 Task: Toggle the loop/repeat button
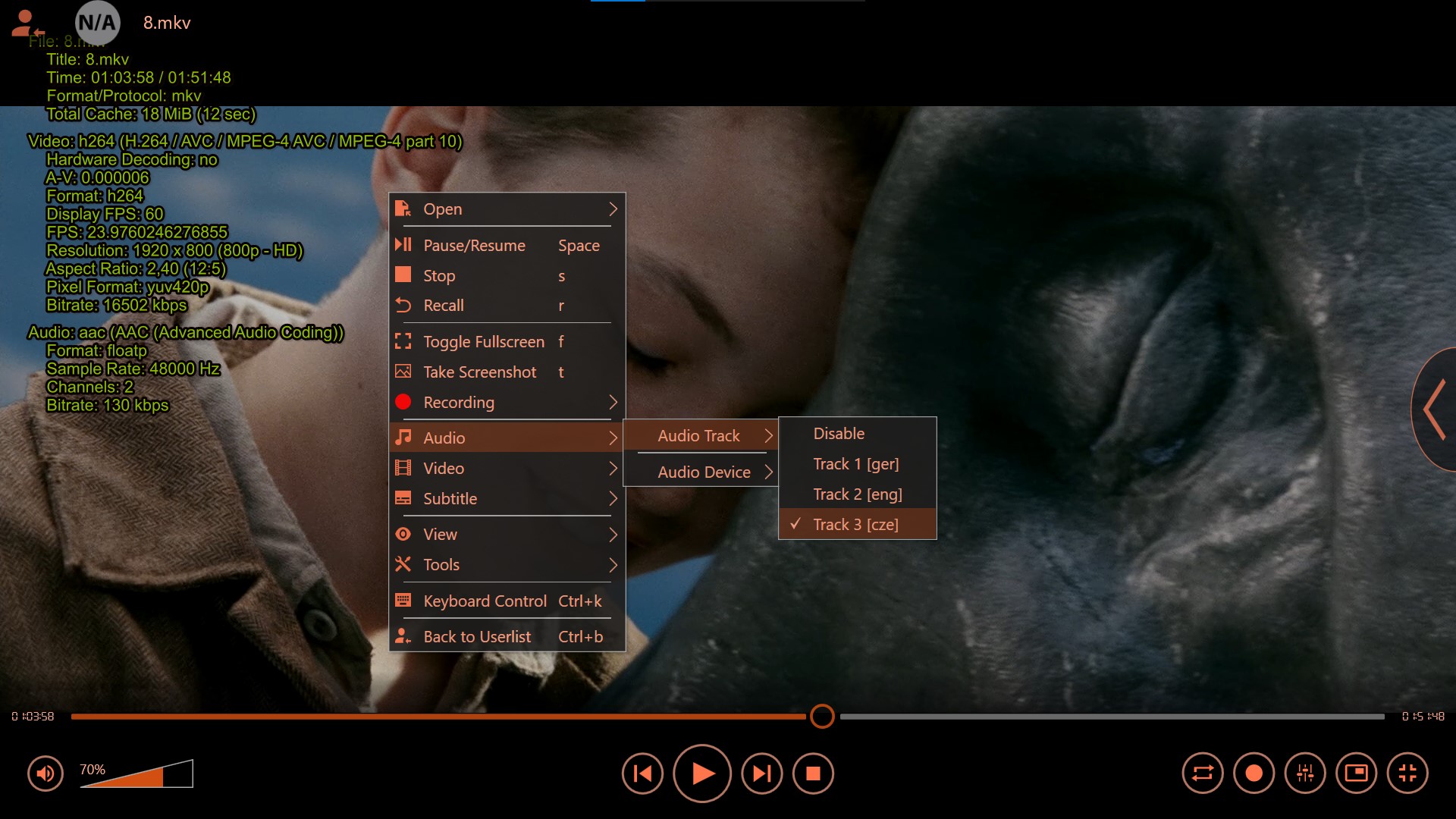1203,773
